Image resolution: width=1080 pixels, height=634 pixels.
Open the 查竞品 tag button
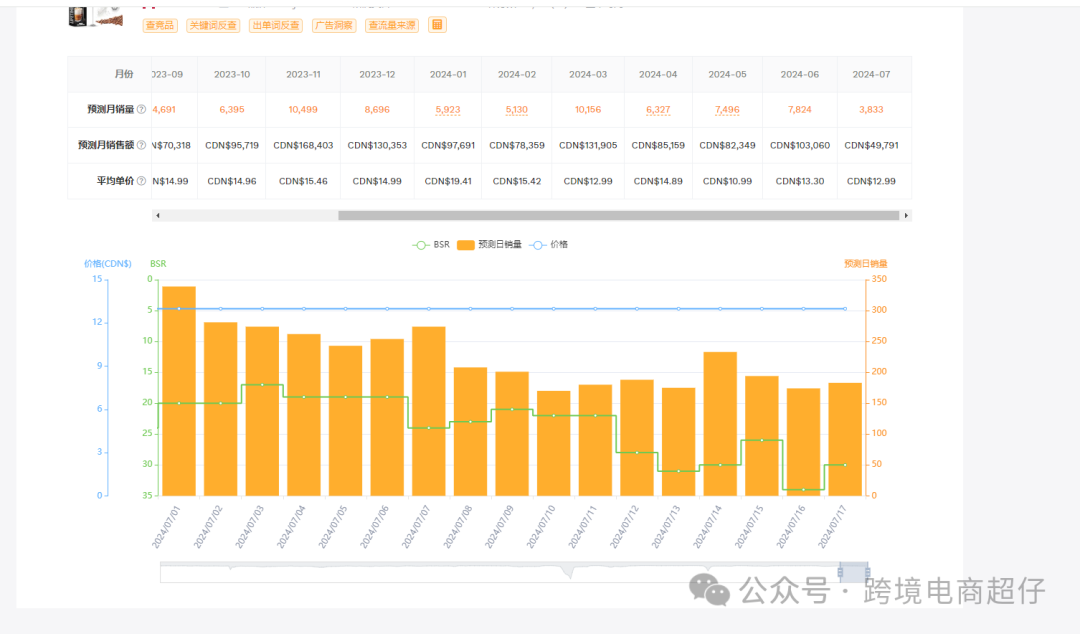[160, 26]
